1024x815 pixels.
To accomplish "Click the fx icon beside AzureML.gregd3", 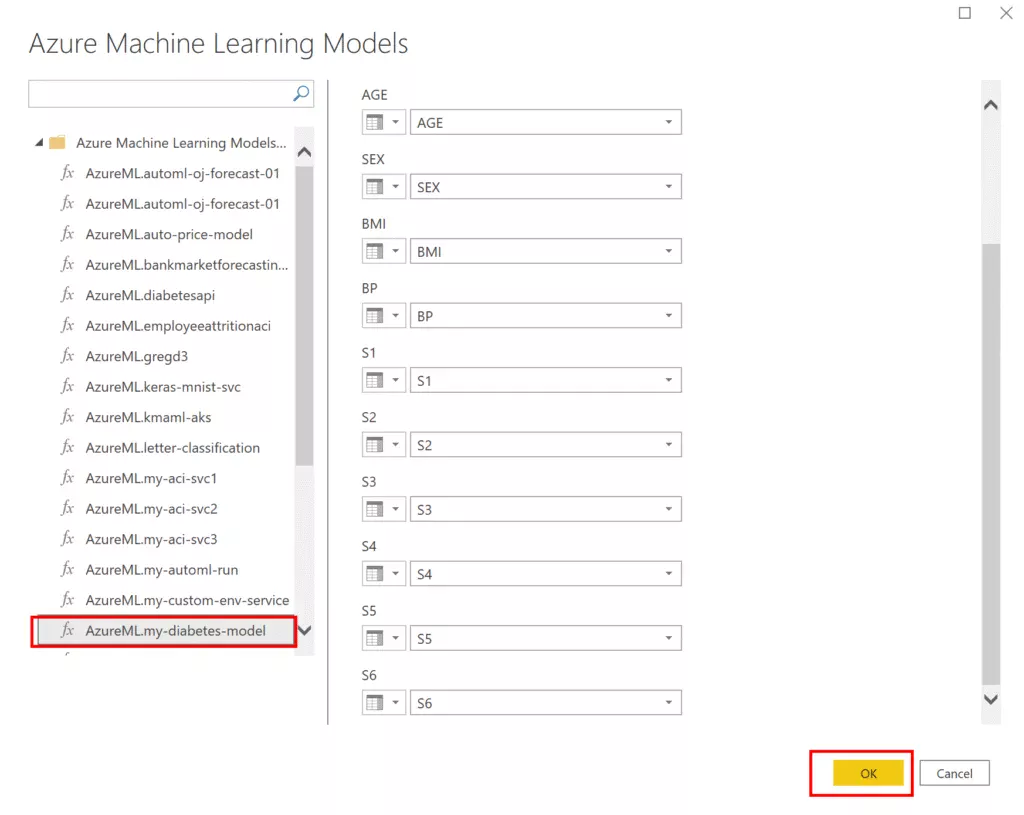I will click(67, 355).
